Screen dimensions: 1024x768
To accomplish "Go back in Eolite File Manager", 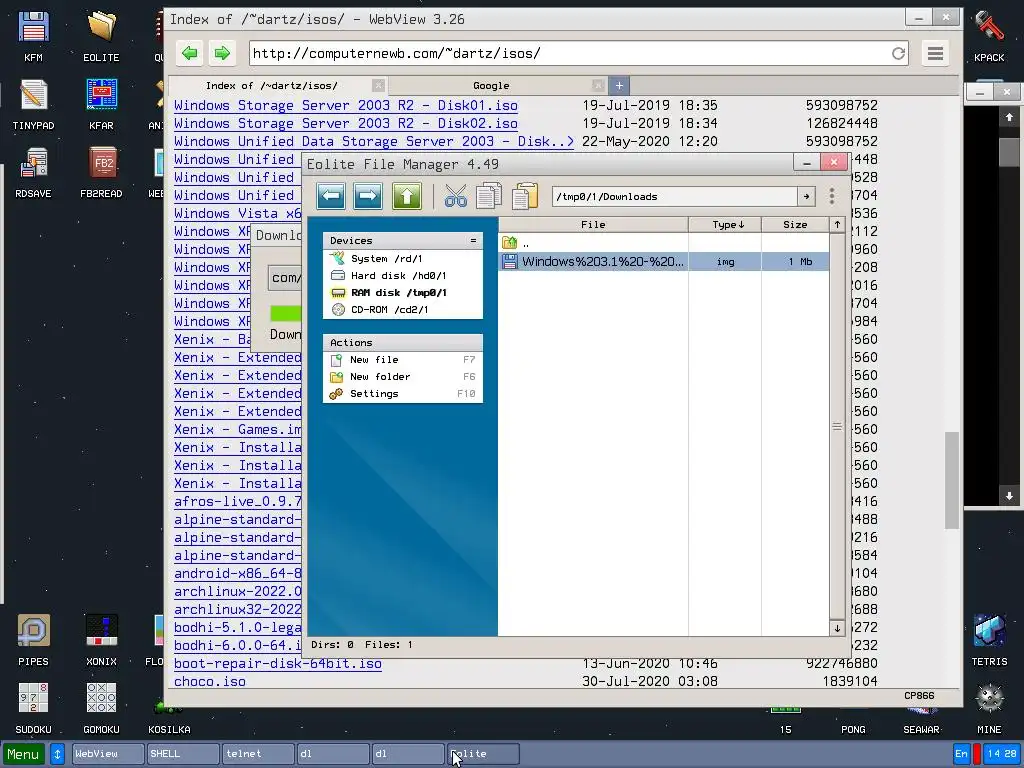I will [x=331, y=196].
